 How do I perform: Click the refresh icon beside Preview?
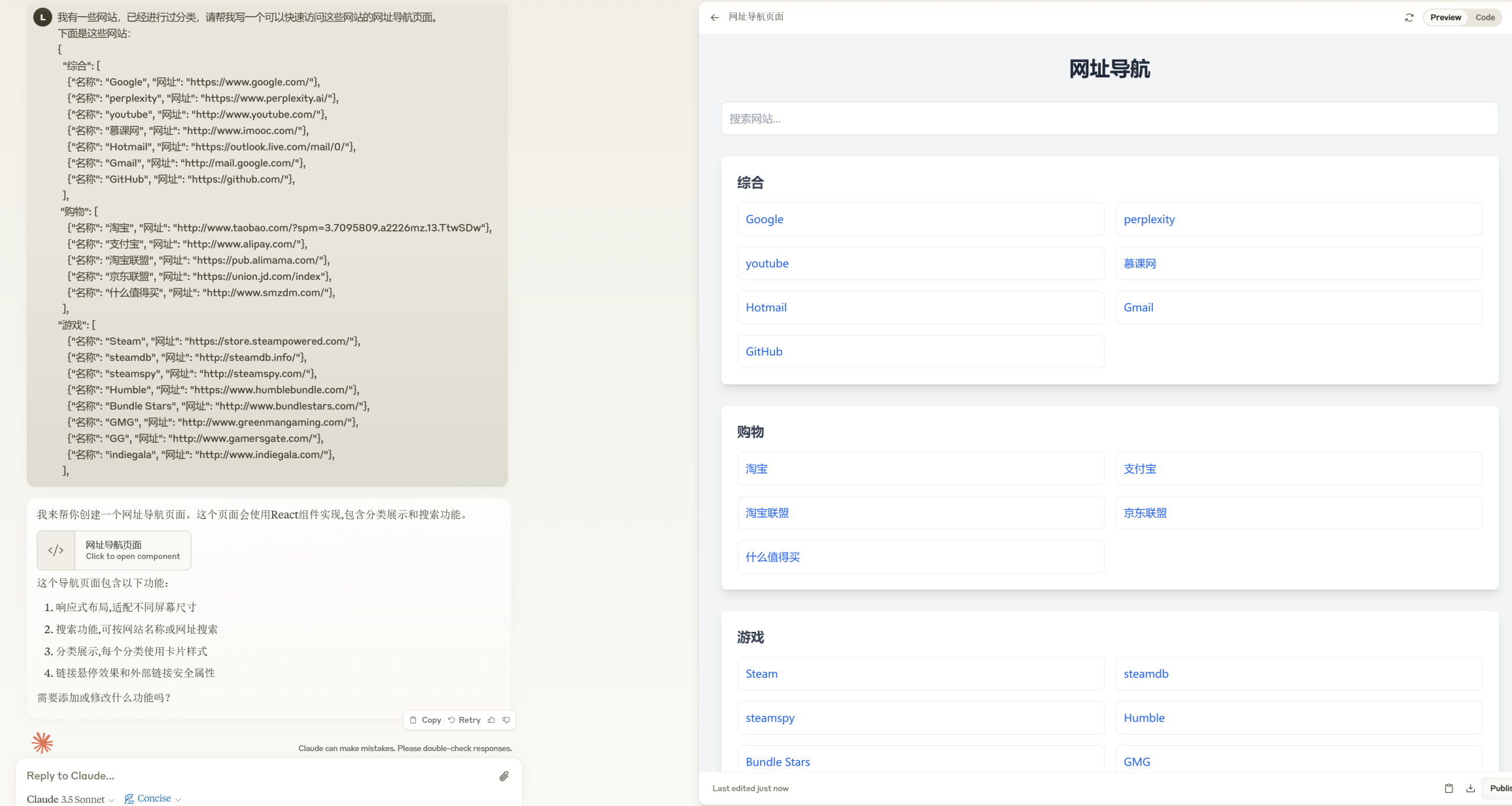[1409, 17]
